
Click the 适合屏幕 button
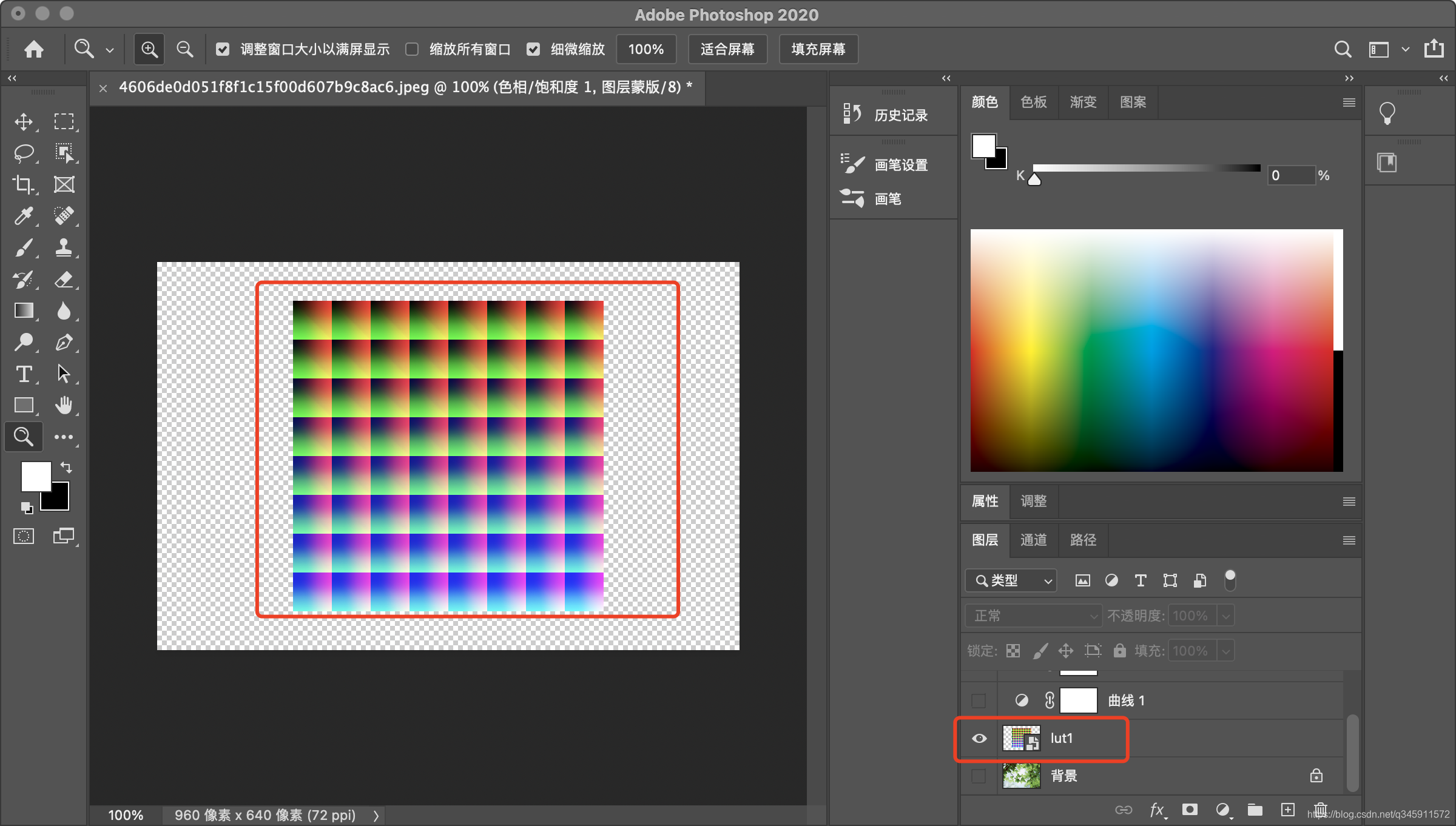tap(727, 49)
